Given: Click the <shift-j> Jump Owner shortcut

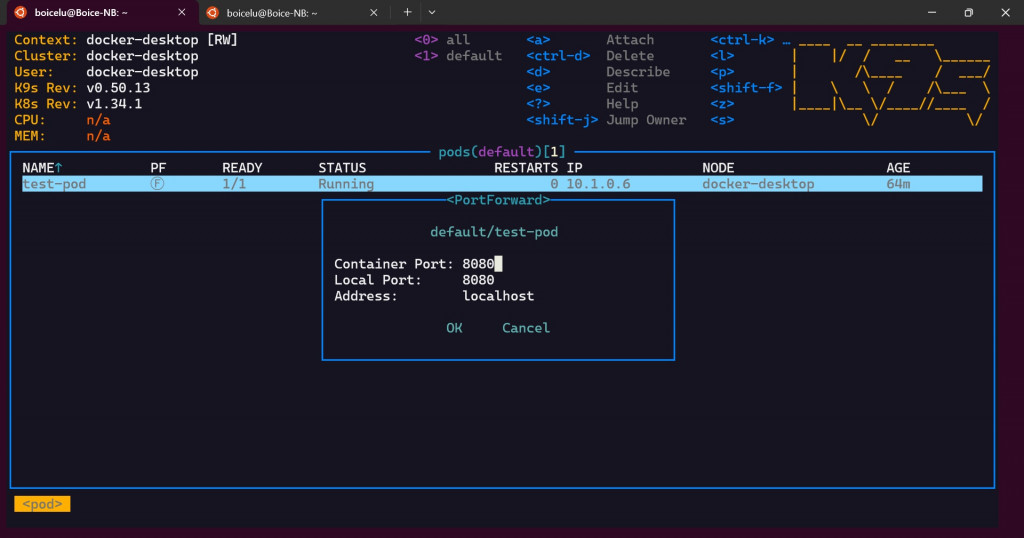Looking at the screenshot, I should (606, 120).
